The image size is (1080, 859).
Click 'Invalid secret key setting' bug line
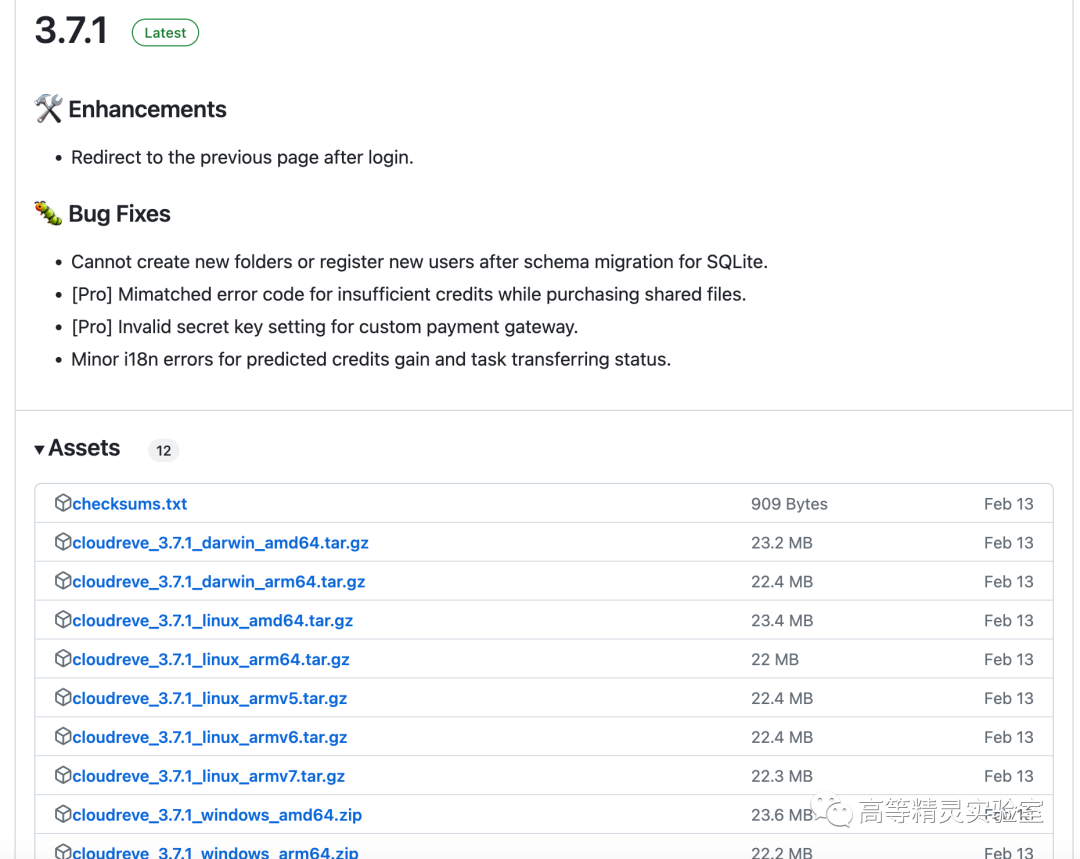pos(324,327)
